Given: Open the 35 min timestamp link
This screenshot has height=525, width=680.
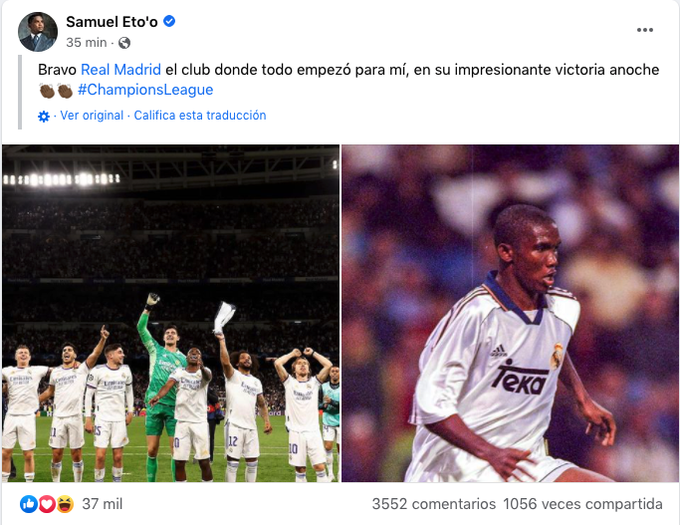Looking at the screenshot, I should [86, 42].
